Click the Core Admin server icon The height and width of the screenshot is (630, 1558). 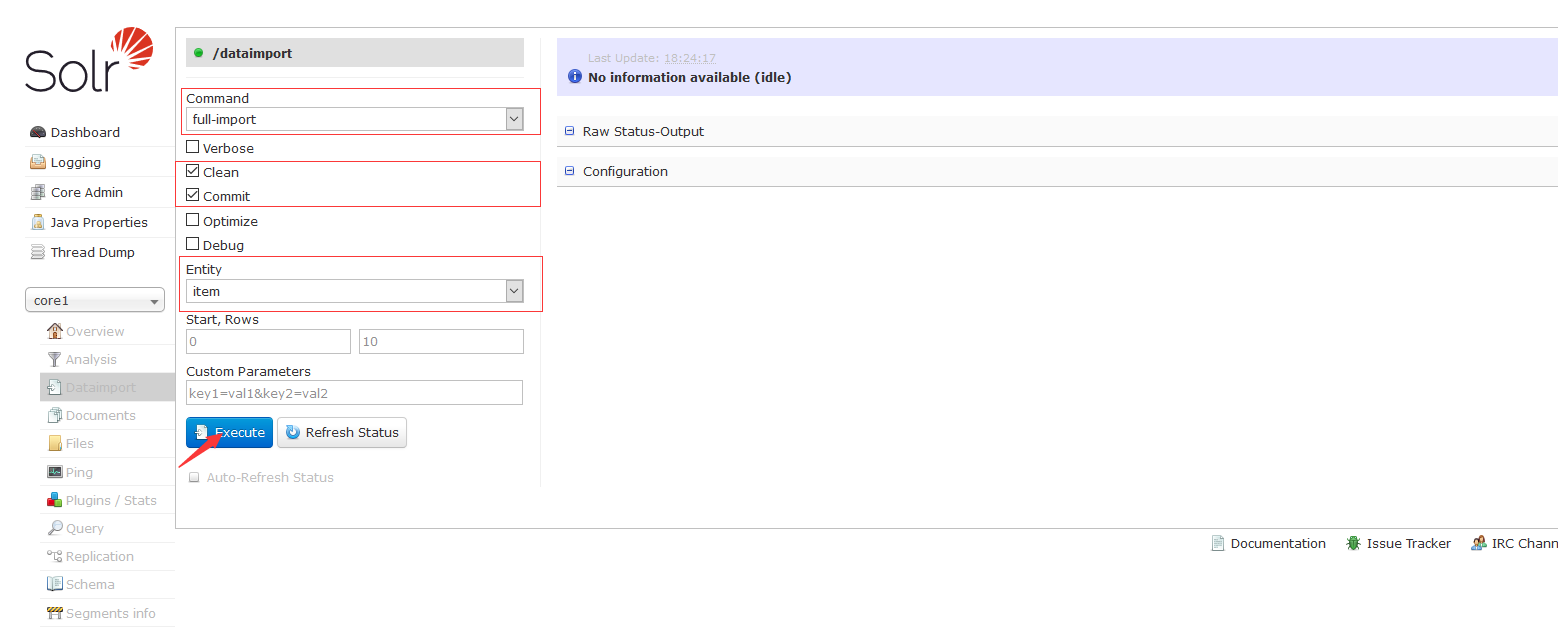pos(38,192)
